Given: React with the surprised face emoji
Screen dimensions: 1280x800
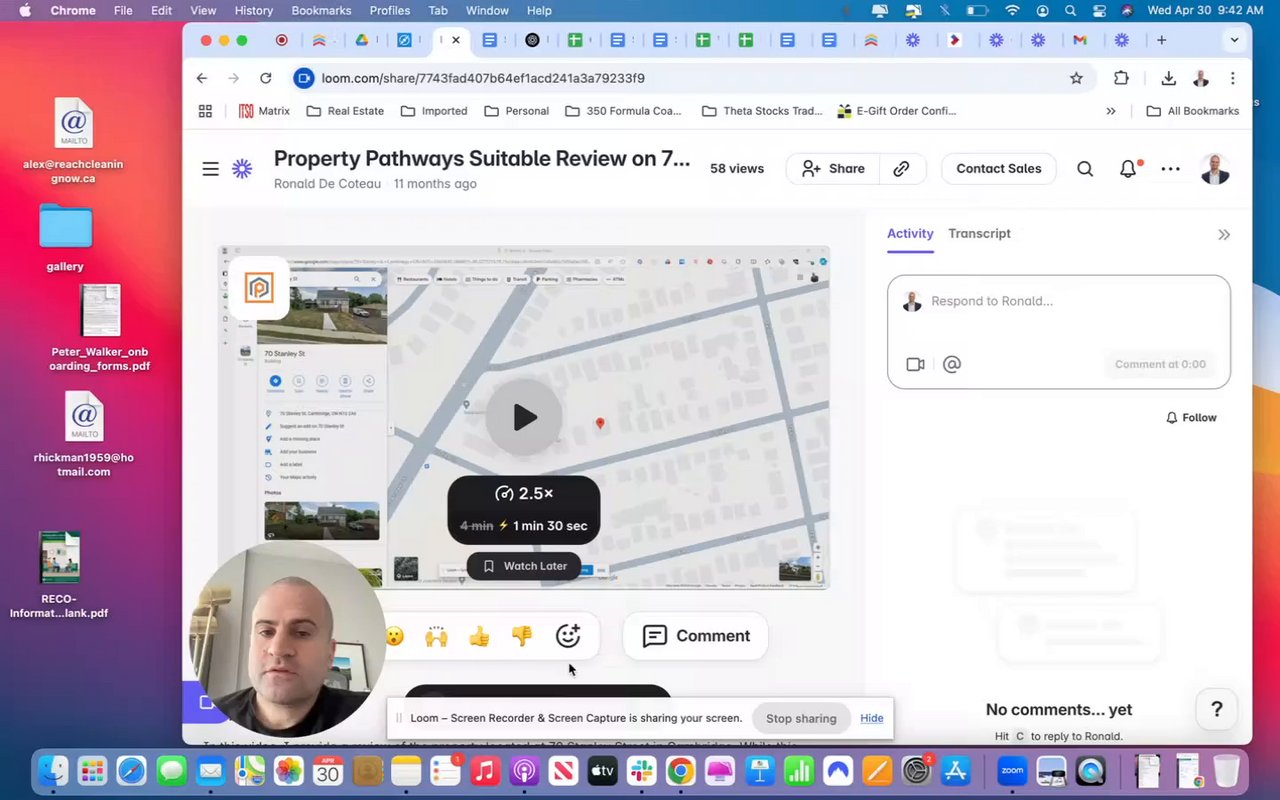Looking at the screenshot, I should pyautogui.click(x=395, y=636).
